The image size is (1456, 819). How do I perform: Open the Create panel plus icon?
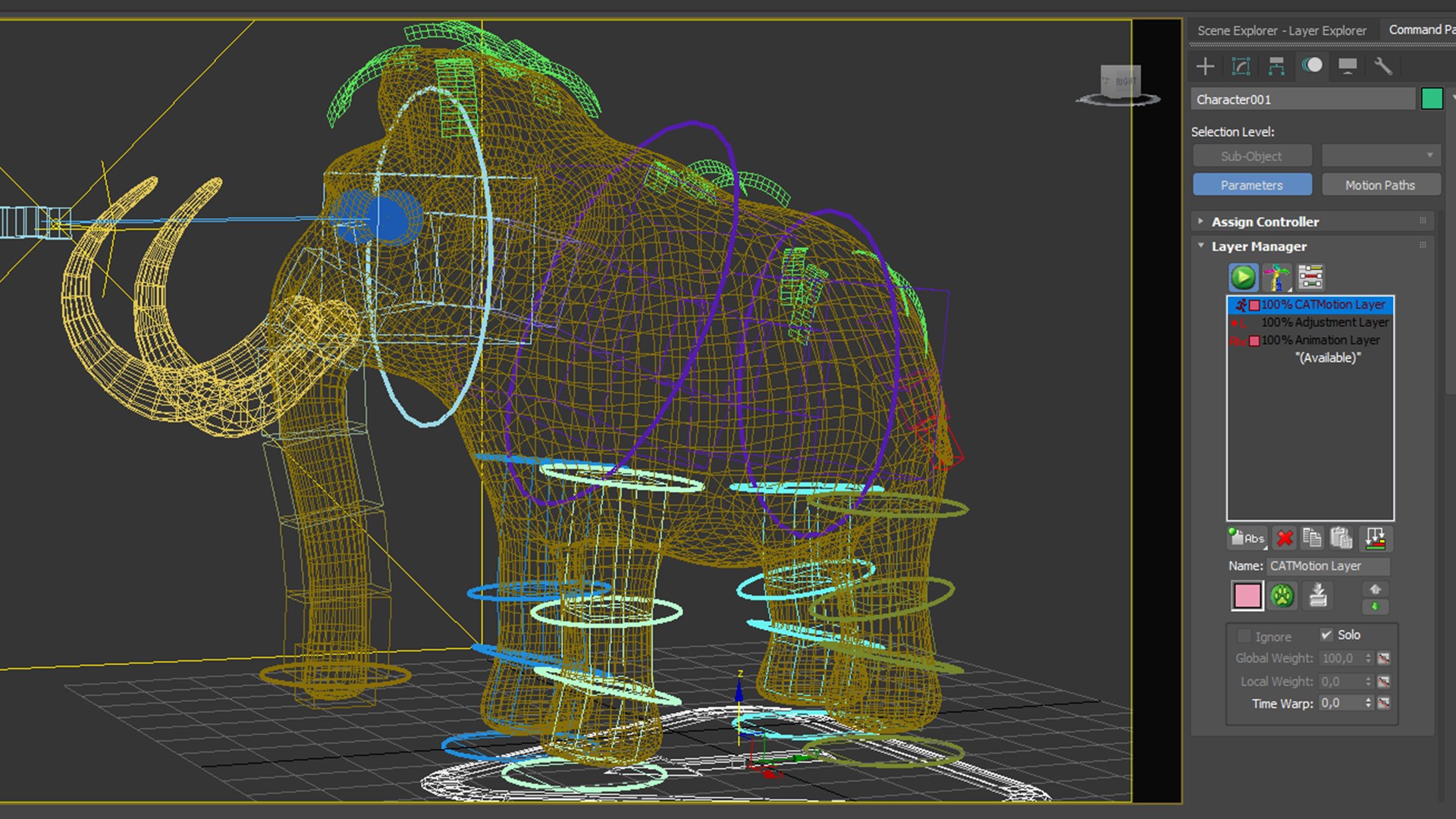tap(1205, 66)
